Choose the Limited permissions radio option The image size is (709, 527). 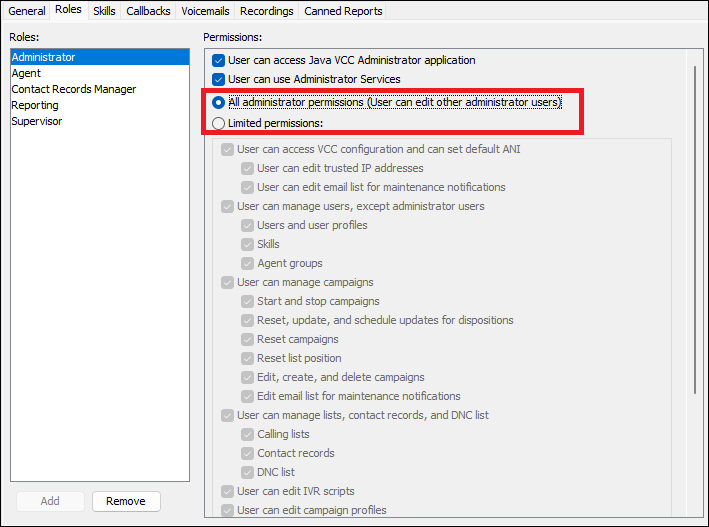tap(218, 123)
